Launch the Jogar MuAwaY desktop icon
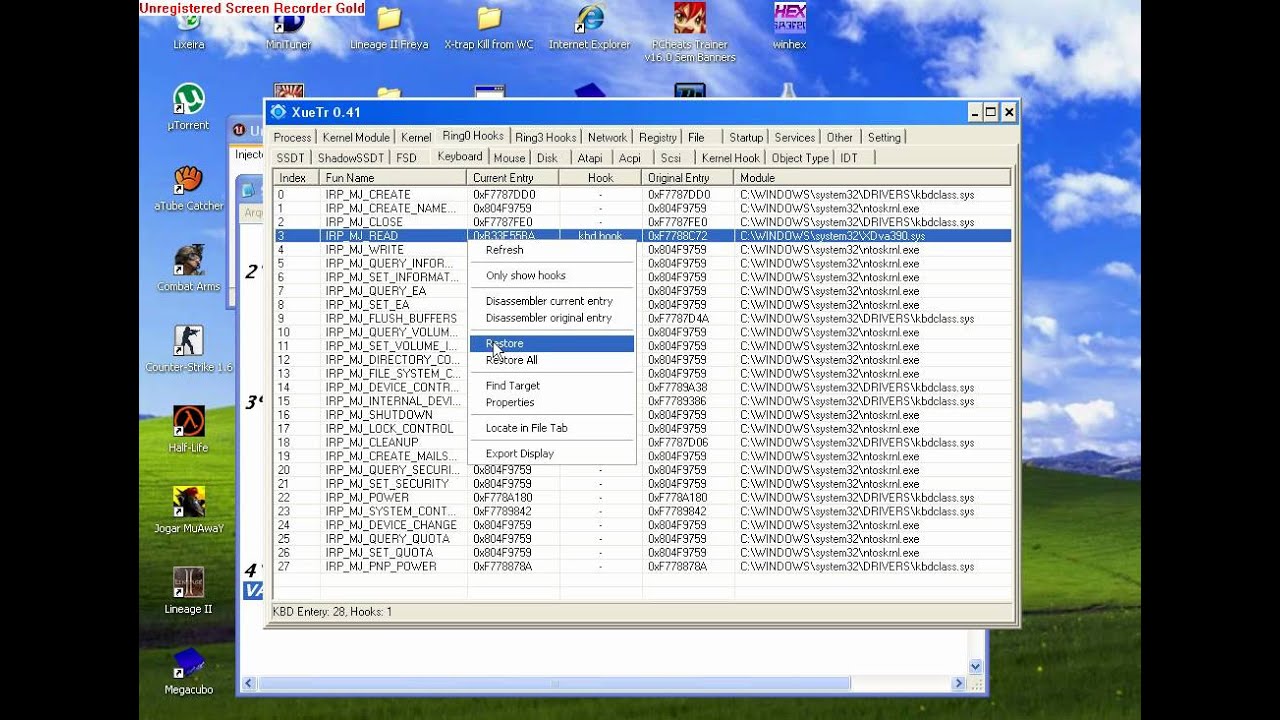The image size is (1280, 720). [188, 510]
